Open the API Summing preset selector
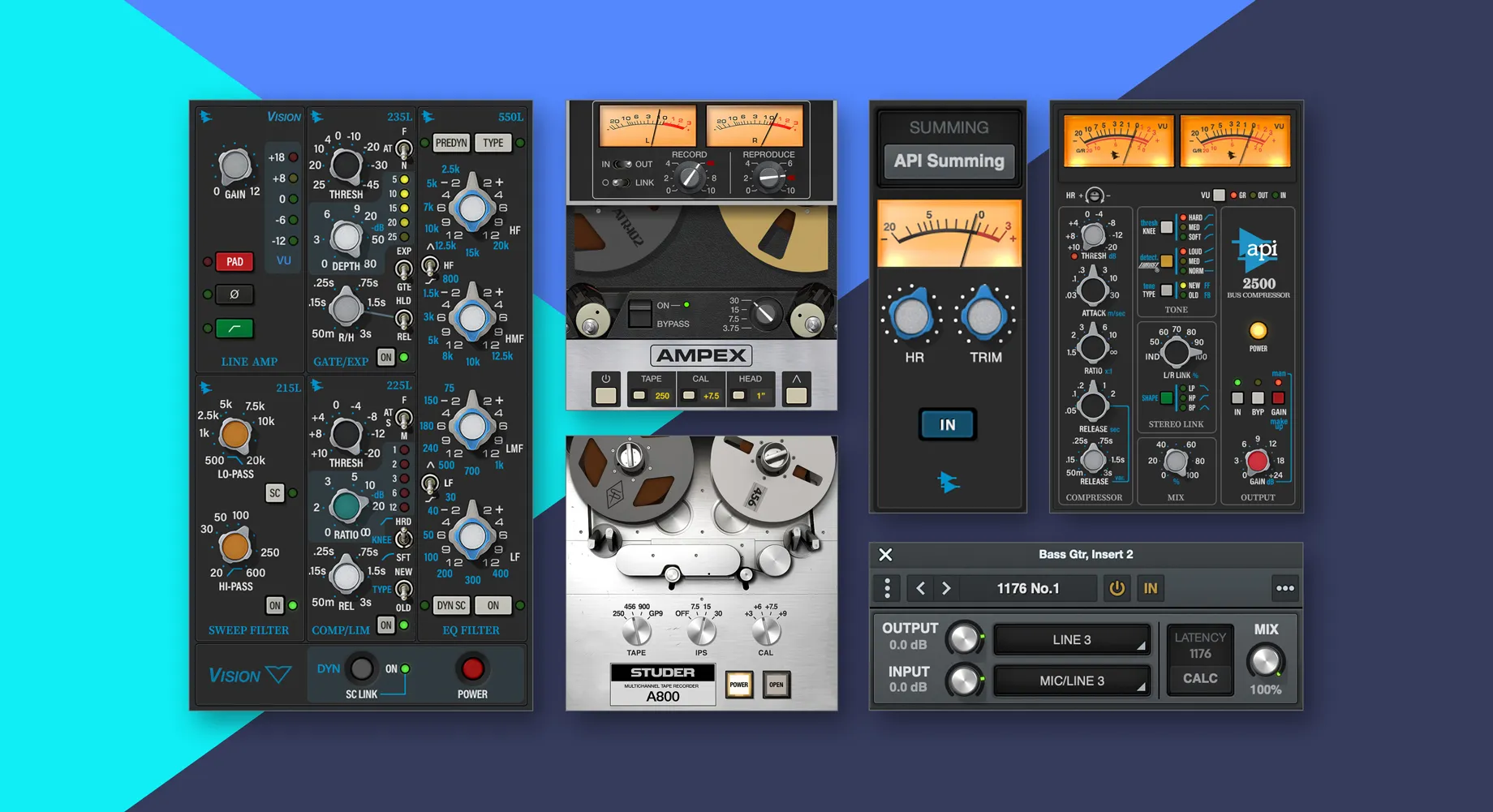 pyautogui.click(x=949, y=161)
